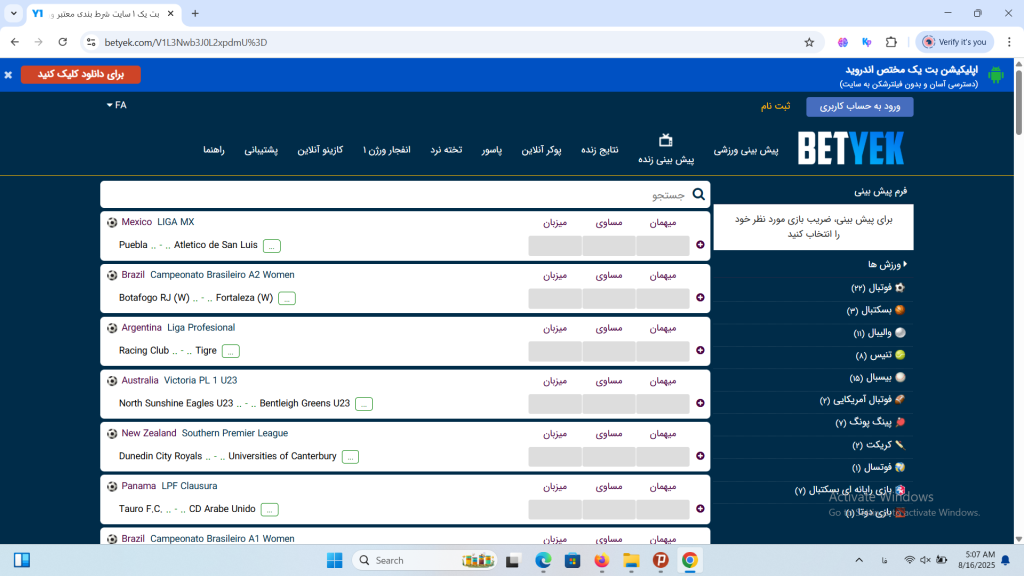Viewport: 1024px width, 576px height.
Task: Click the BETYEK logo
Action: pyautogui.click(x=851, y=148)
